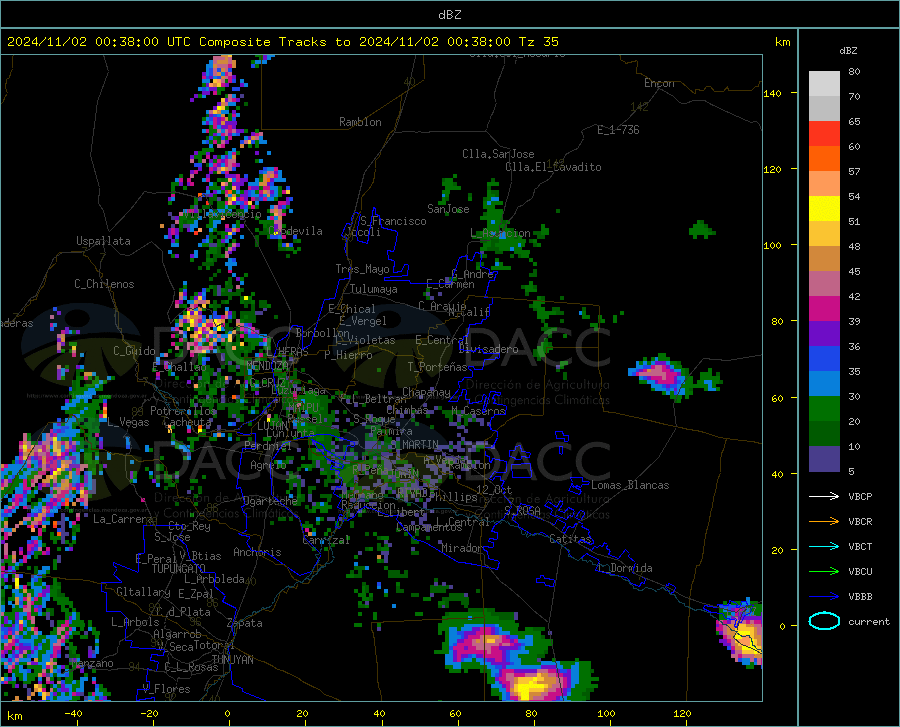This screenshot has width=900, height=727.
Task: Click the white VBCP arrow in legend
Action: 824,496
